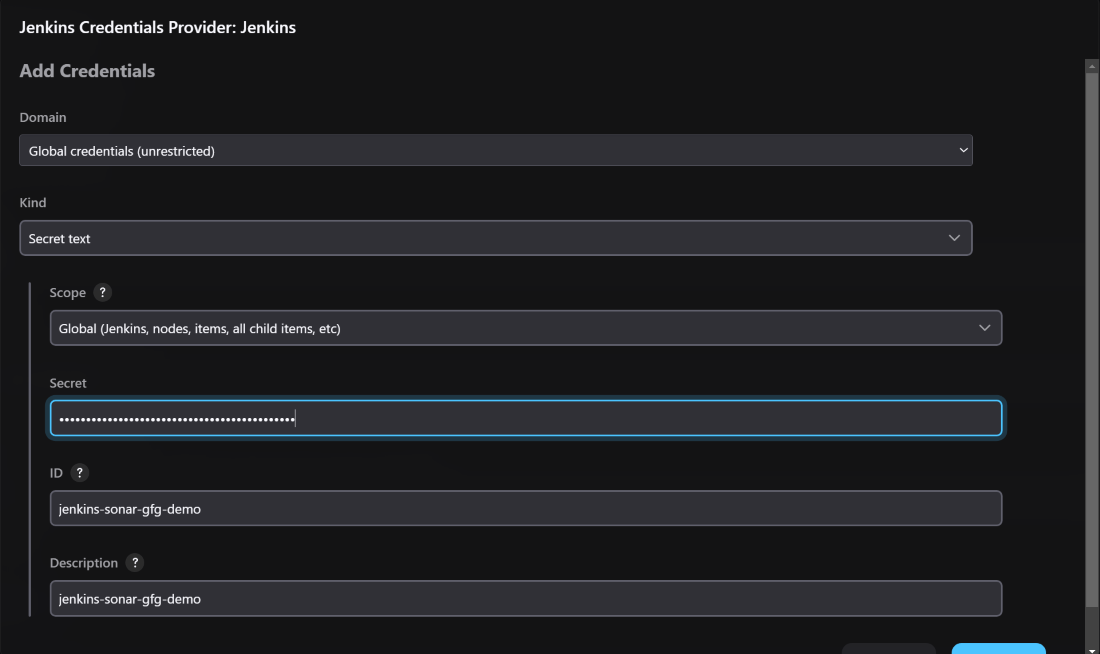Click the ID field containing jenkins-sonar-gfg-demo
Viewport: 1100px width, 654px height.
525,508
